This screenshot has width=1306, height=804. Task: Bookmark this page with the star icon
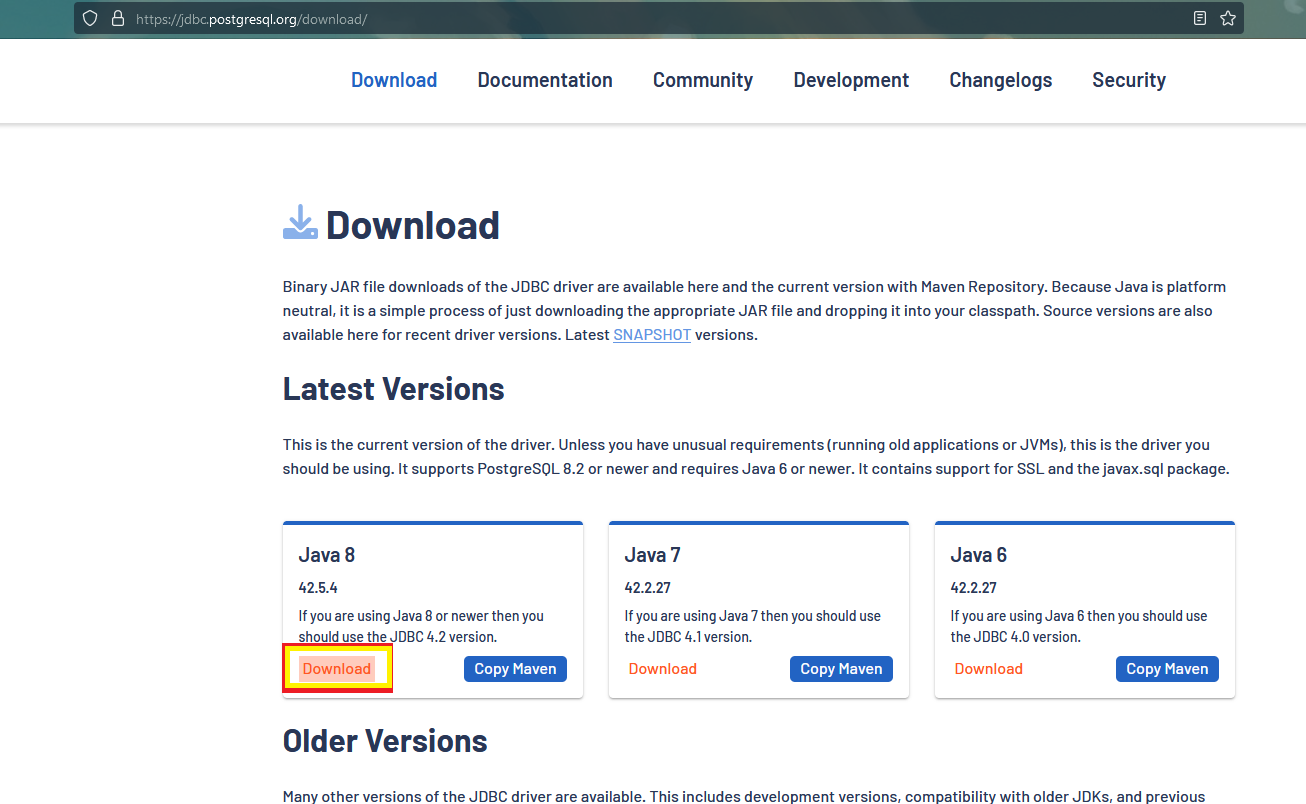coord(1228,18)
